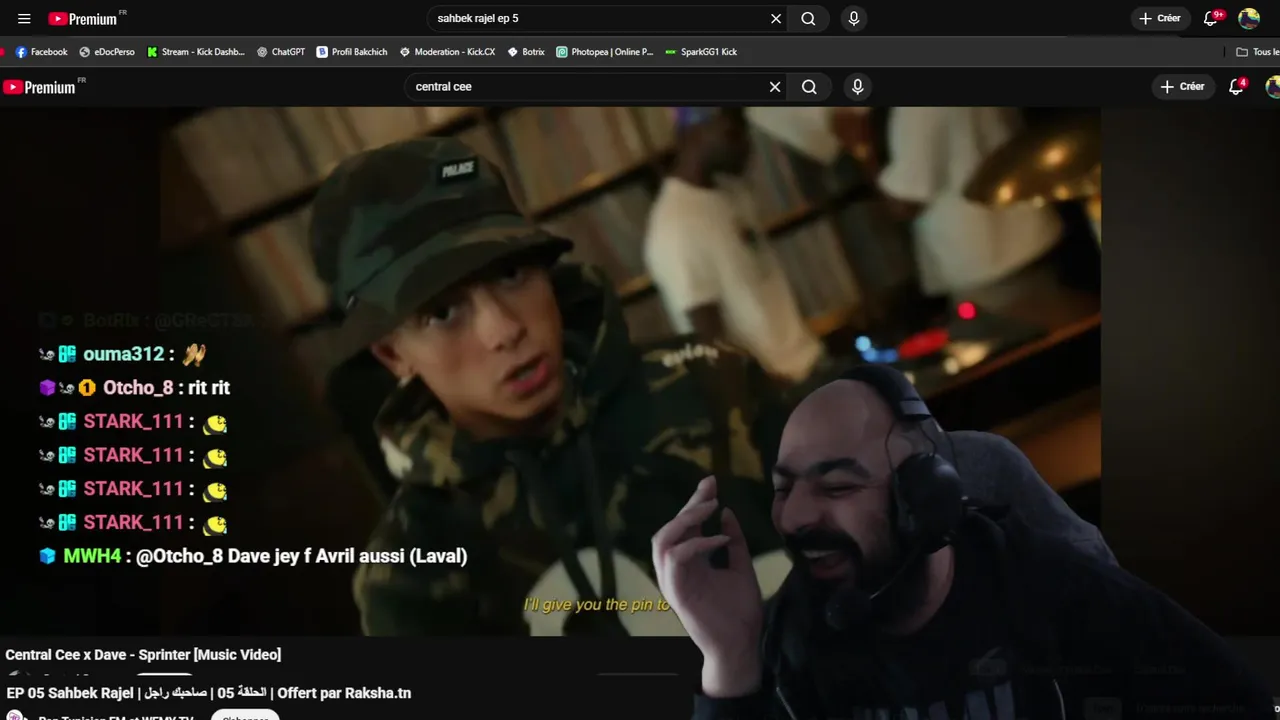Open the YouTube hamburger guide menu
This screenshot has height=720, width=1280.
pyautogui.click(x=24, y=18)
